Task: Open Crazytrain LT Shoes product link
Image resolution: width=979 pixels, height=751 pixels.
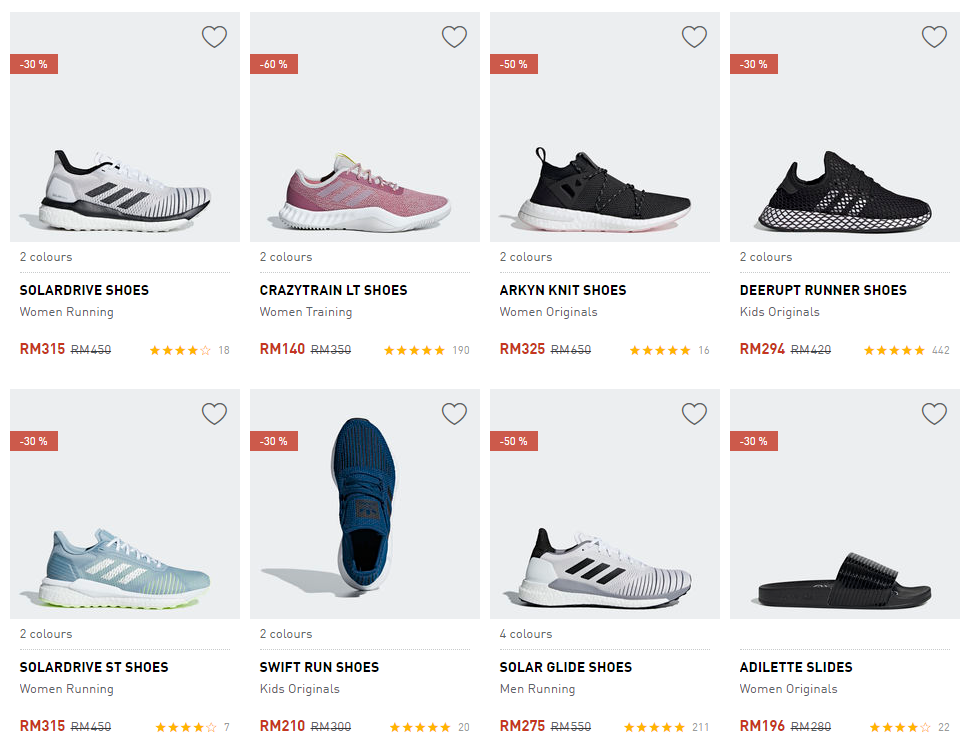Action: coord(333,290)
